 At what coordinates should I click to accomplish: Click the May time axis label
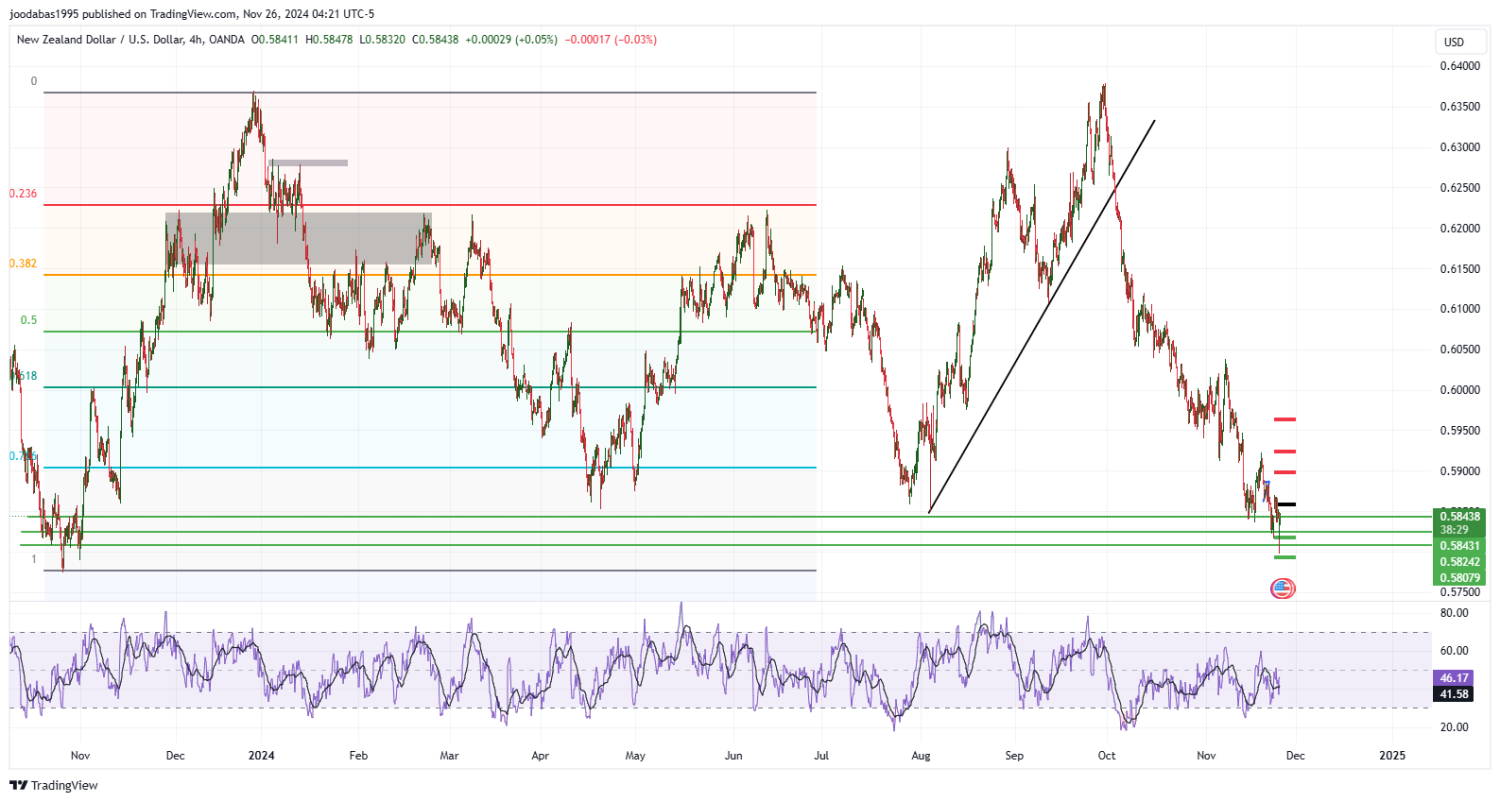click(635, 755)
